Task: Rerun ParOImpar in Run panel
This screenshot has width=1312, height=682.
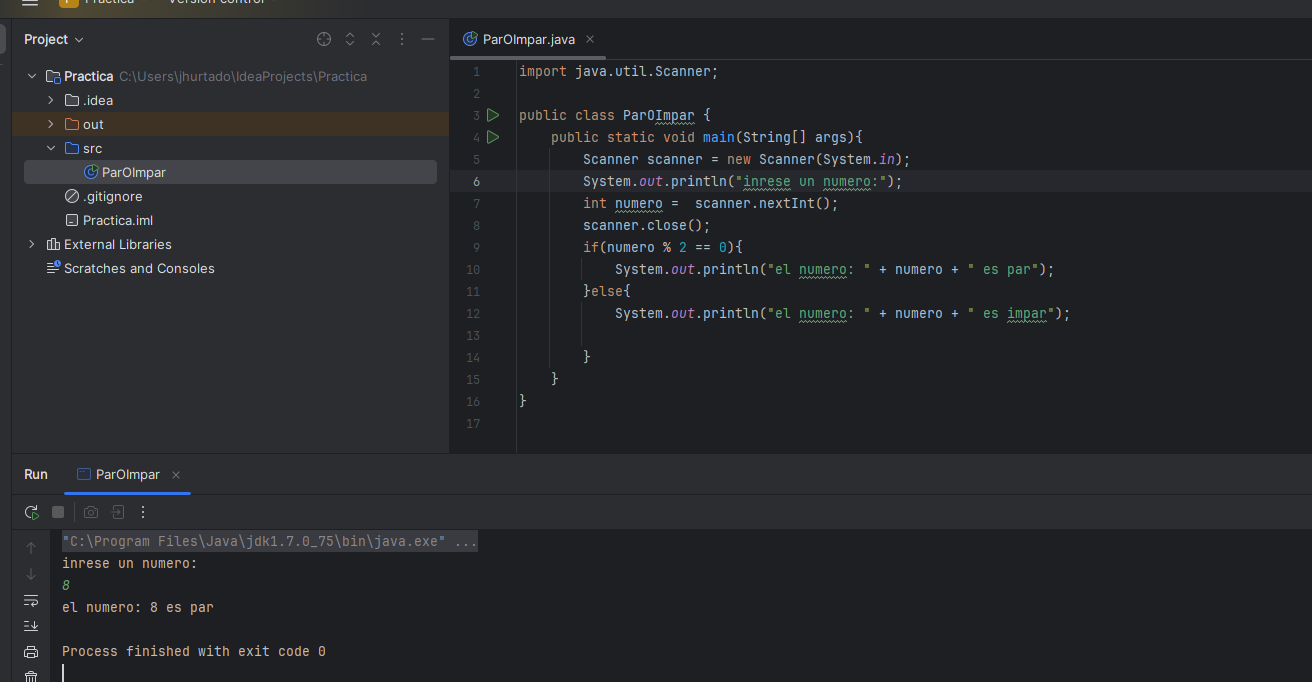Action: pyautogui.click(x=32, y=512)
